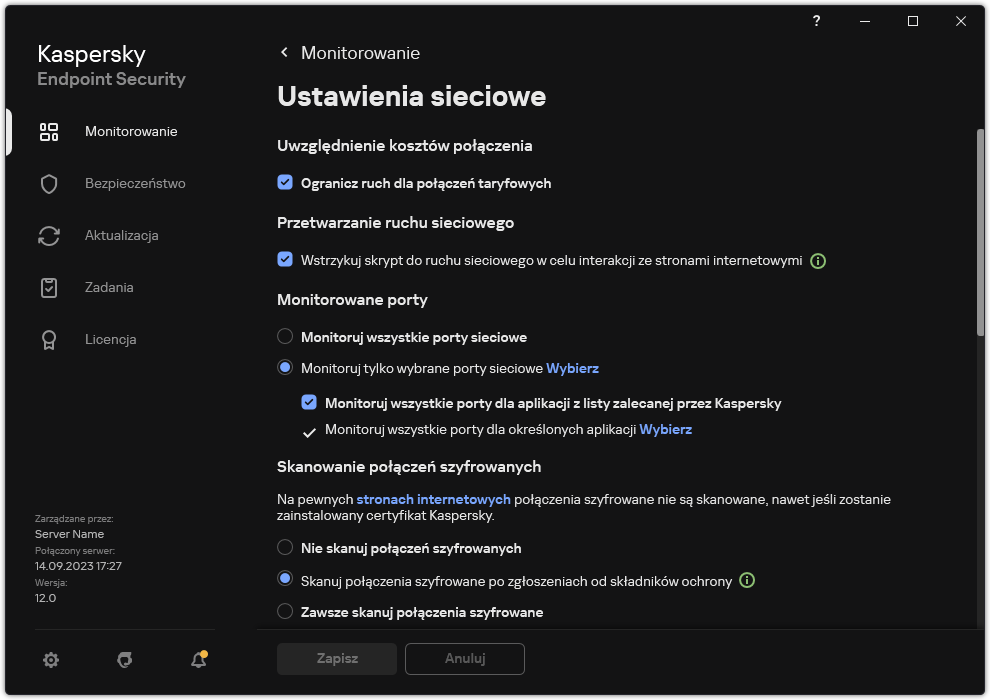Open the Monitorowanie section icon in sidebar
This screenshot has width=990, height=700.
click(x=49, y=131)
